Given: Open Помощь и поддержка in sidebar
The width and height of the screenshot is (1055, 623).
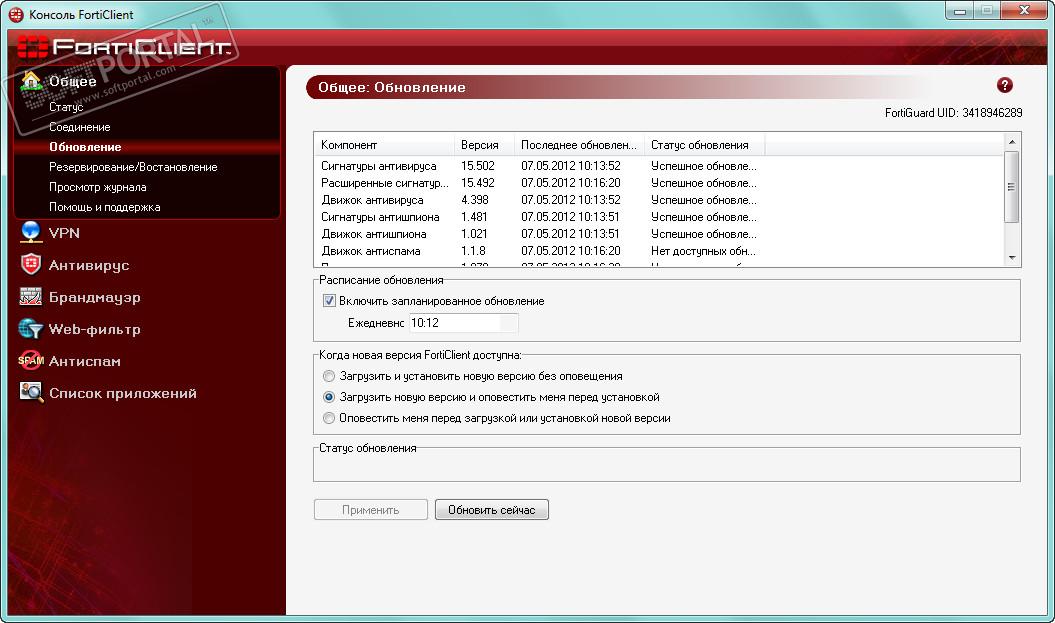Looking at the screenshot, I should click(x=104, y=207).
